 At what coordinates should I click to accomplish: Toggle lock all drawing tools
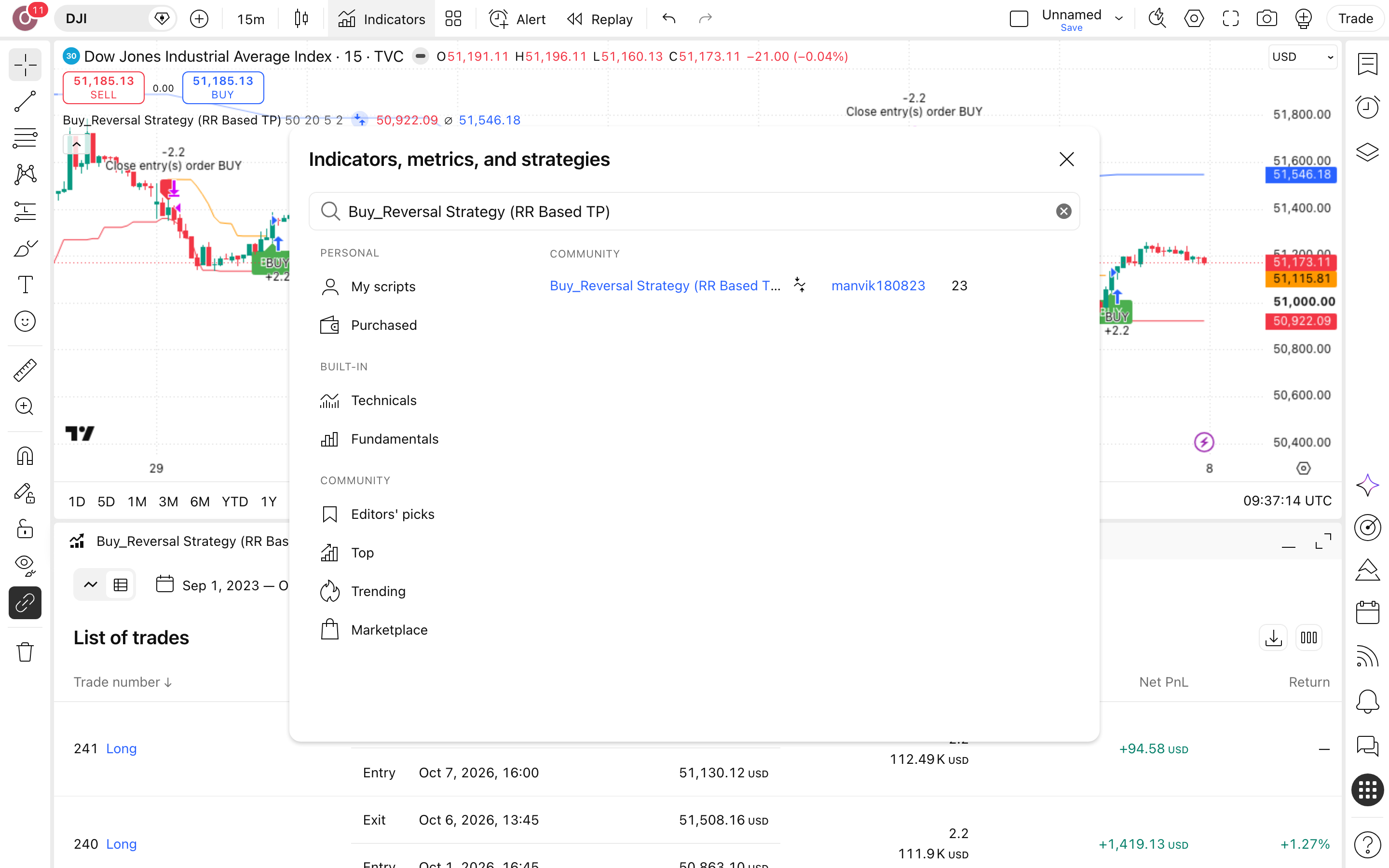(x=25, y=529)
